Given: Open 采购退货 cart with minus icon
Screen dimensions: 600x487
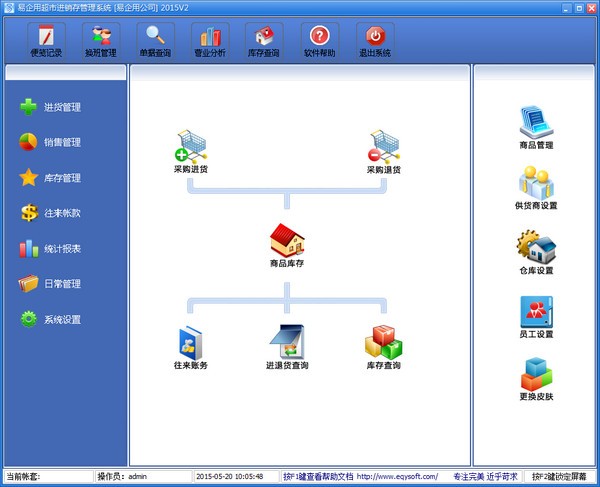Looking at the screenshot, I should tap(384, 151).
